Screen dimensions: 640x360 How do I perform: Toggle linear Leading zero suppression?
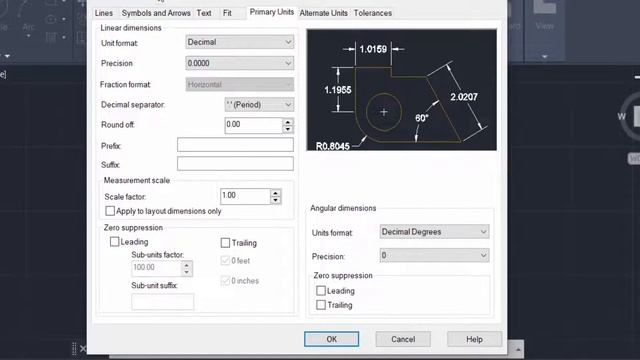click(114, 242)
